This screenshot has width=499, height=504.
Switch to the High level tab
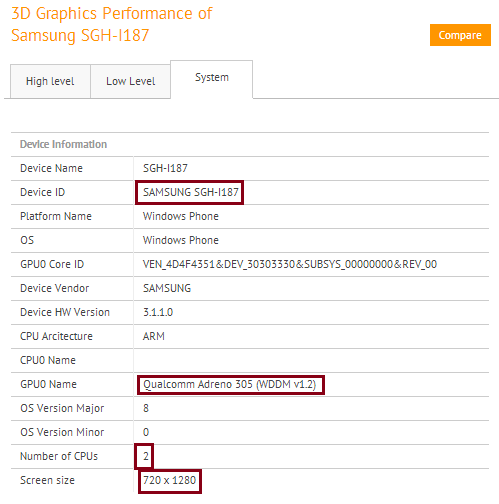(50, 81)
